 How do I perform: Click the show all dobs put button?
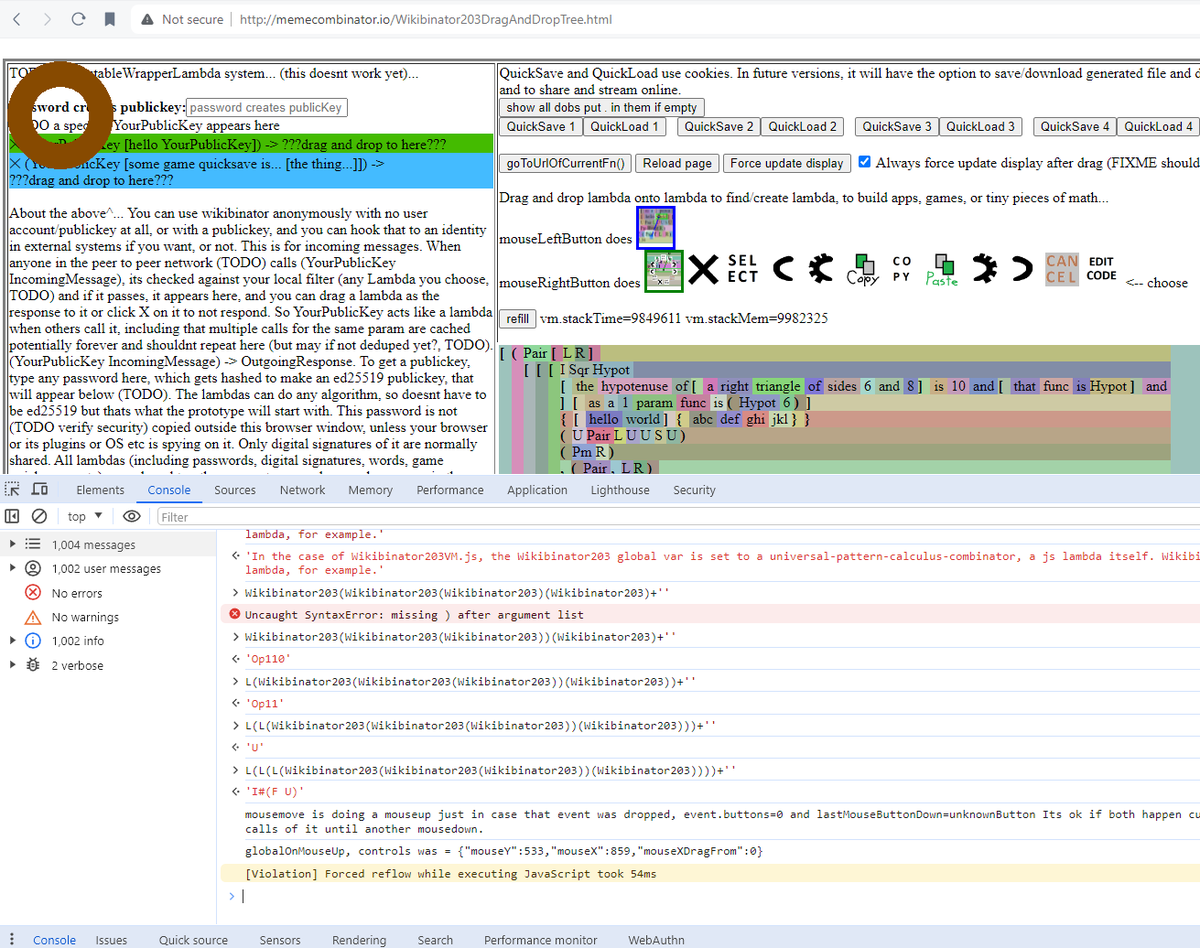602,107
